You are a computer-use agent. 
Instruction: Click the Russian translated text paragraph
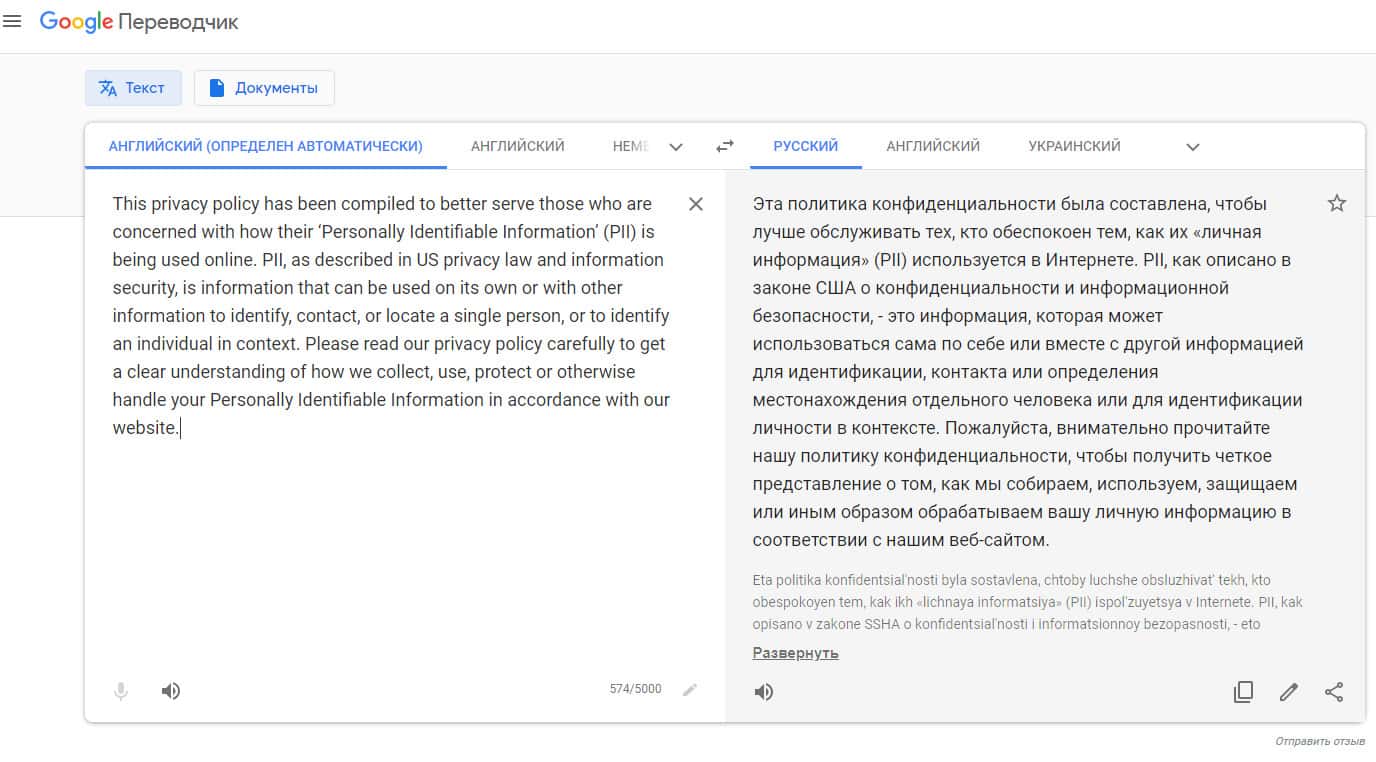(x=1028, y=372)
